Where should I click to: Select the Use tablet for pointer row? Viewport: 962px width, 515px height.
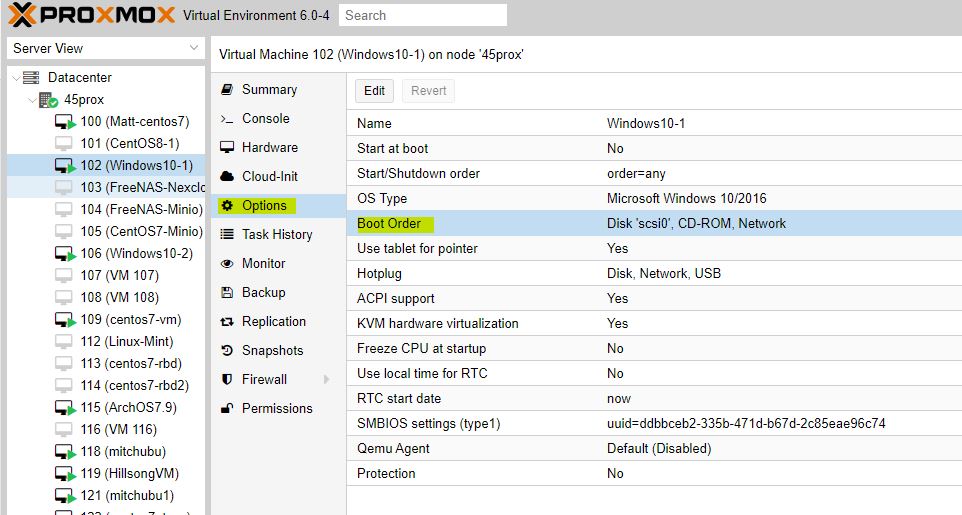coord(654,249)
